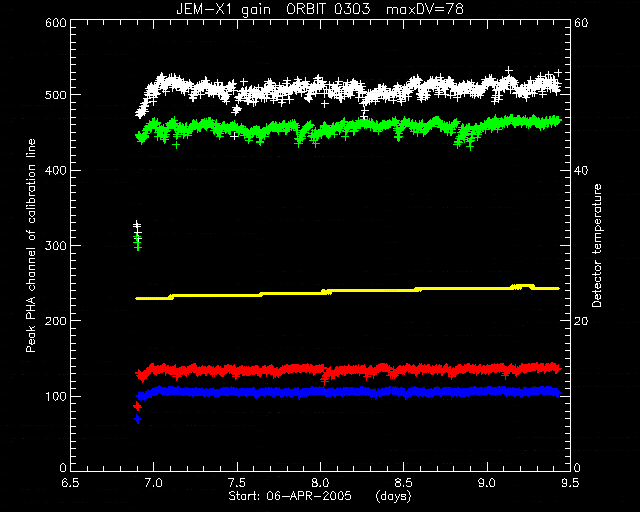640x512 pixels.
Task: Click the 6.5 tick label on x-axis
Action: click(x=71, y=483)
